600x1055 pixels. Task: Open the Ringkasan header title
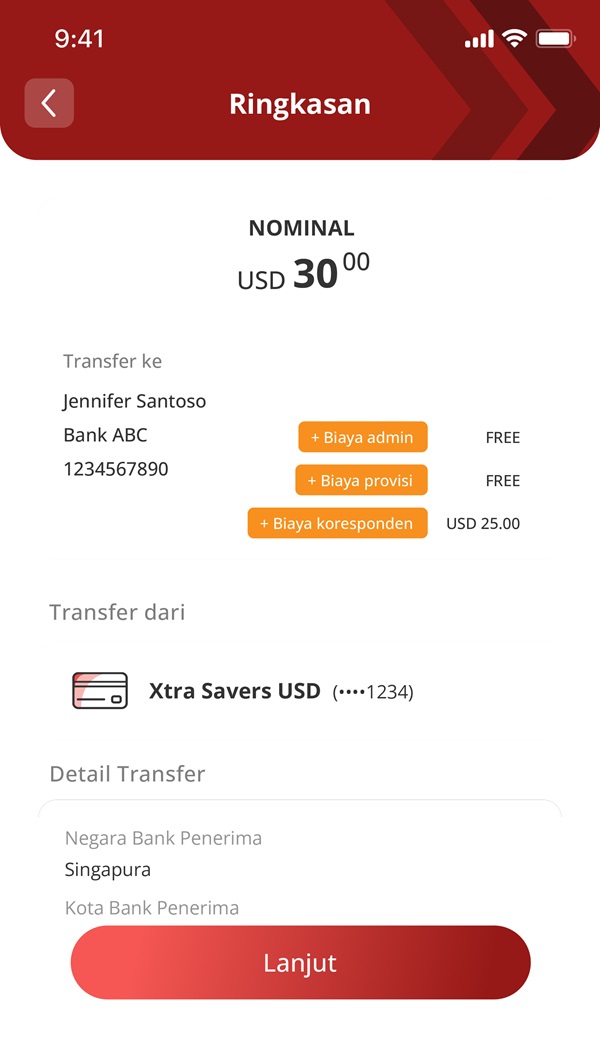coord(300,103)
